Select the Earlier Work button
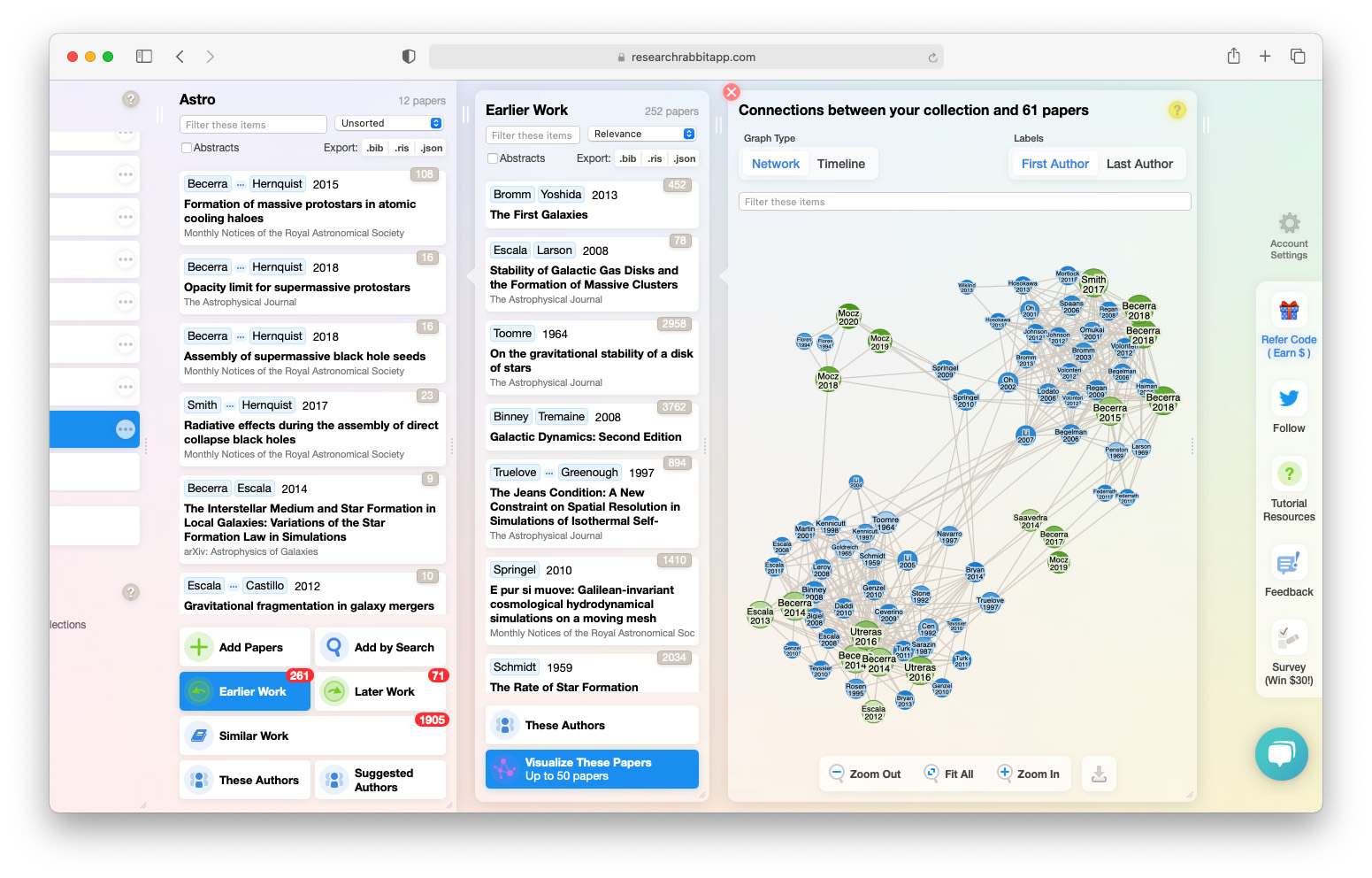 [x=245, y=691]
